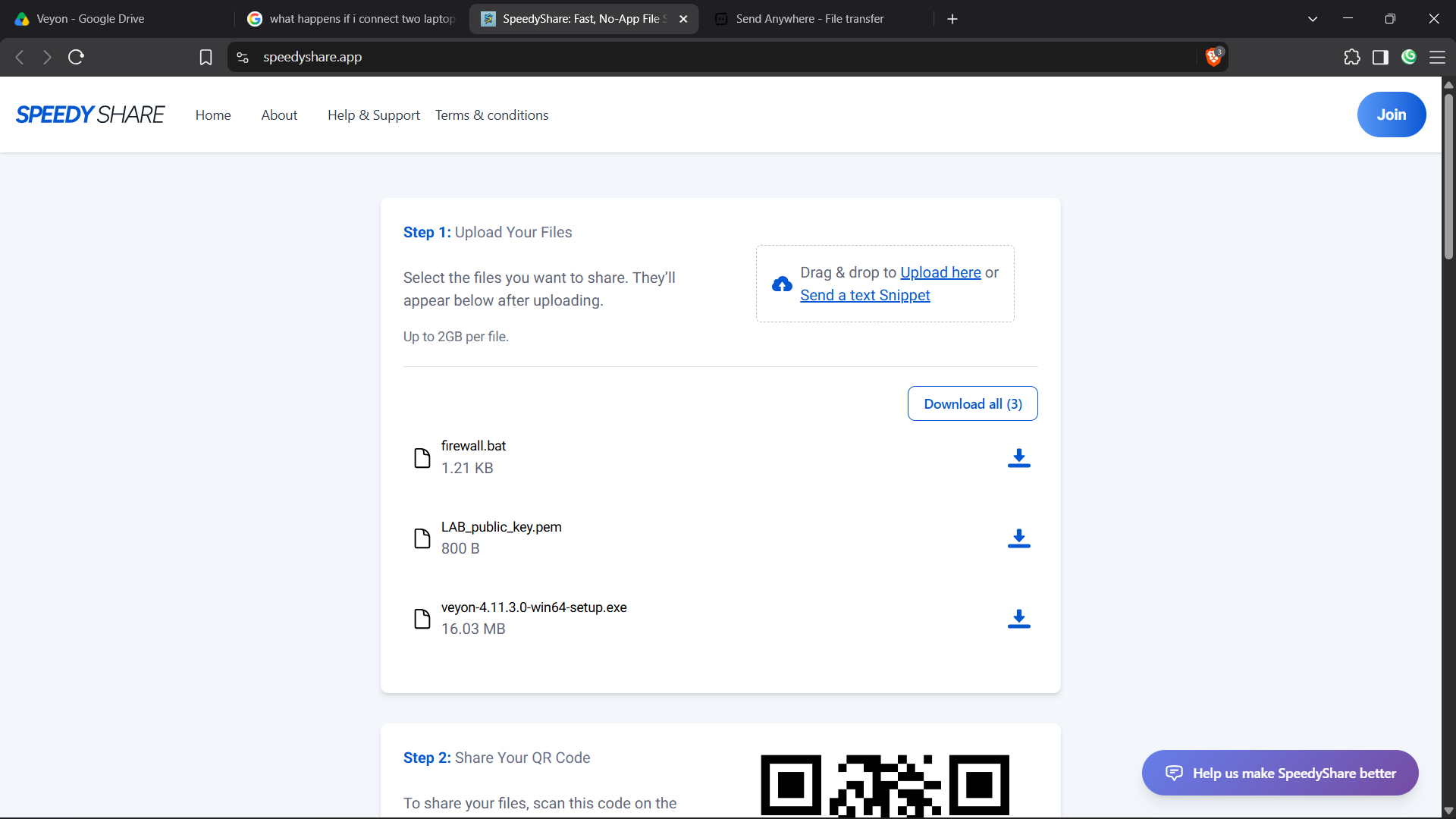Open the Home menu item
This screenshot has height=819, width=1456.
(213, 115)
